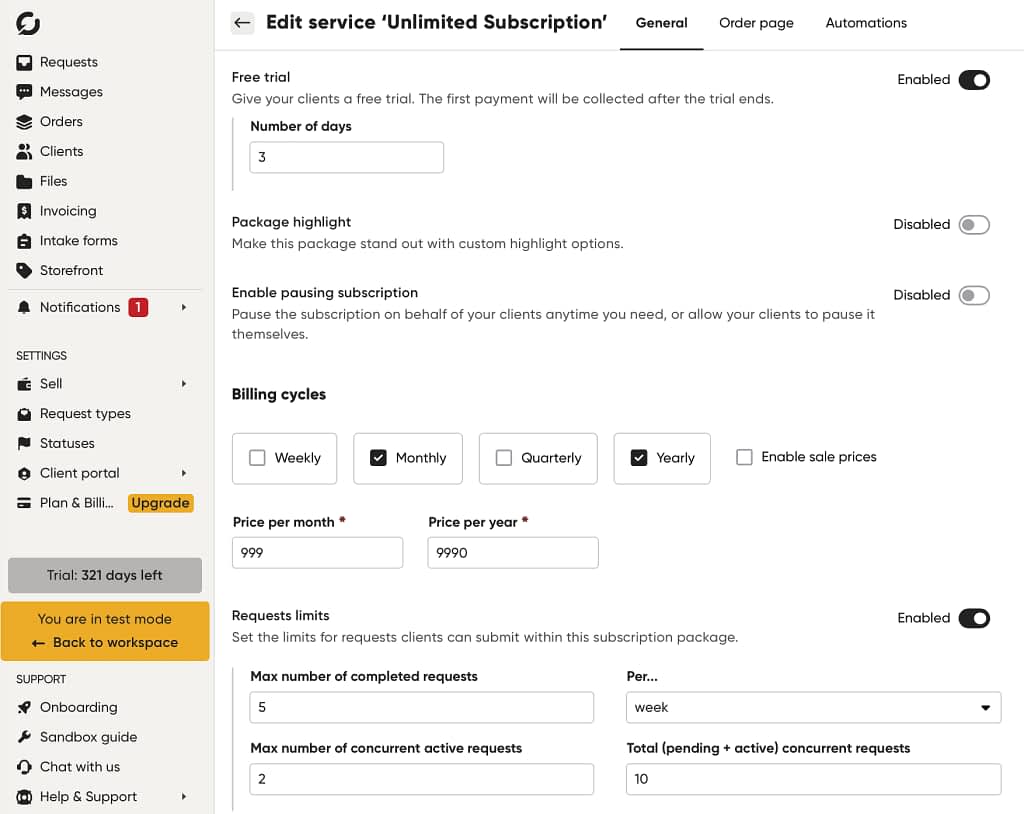Image resolution: width=1024 pixels, height=814 pixels.
Task: Check Enable sale prices checkbox
Action: pos(744,457)
